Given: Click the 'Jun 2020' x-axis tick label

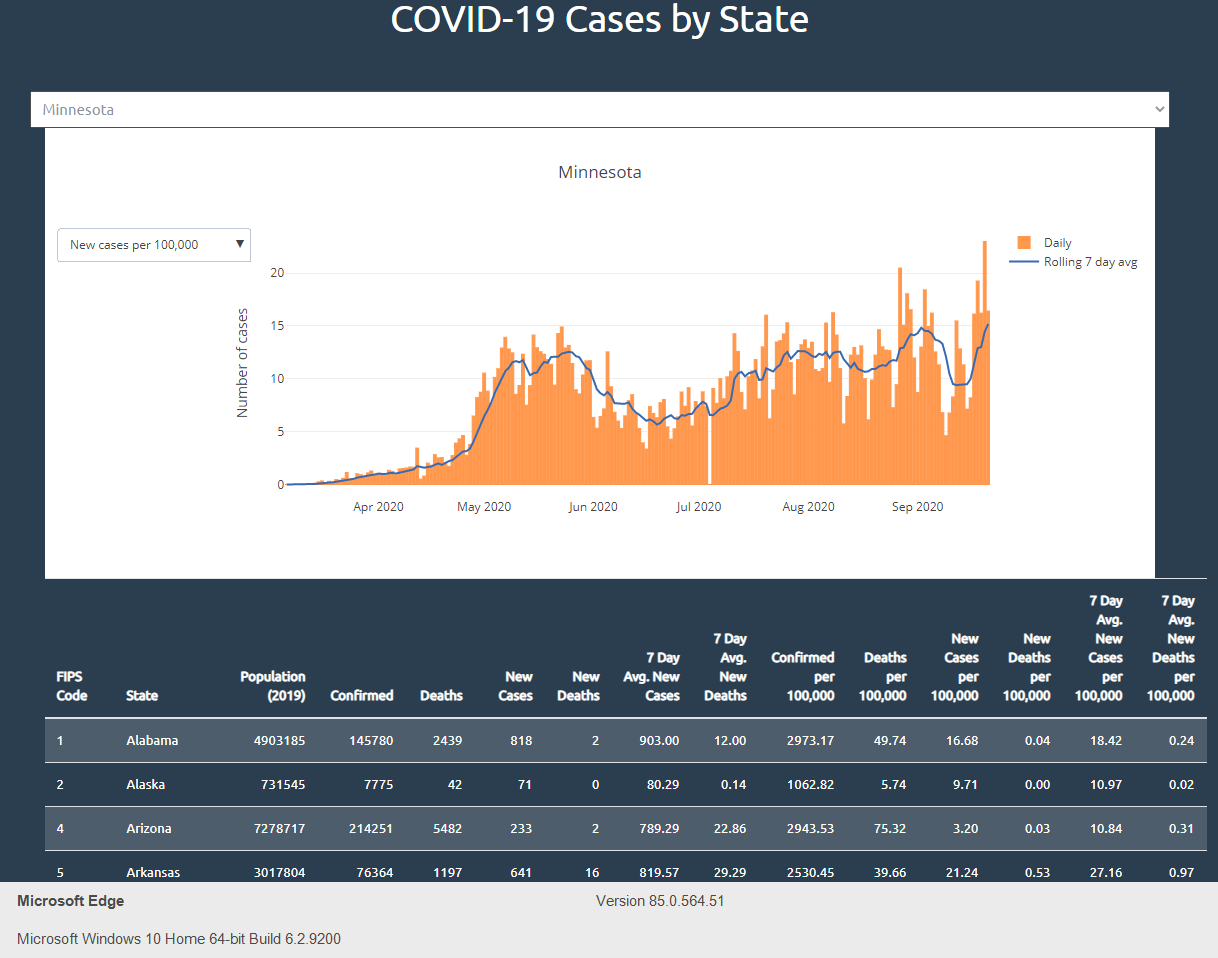Looking at the screenshot, I should click(593, 507).
